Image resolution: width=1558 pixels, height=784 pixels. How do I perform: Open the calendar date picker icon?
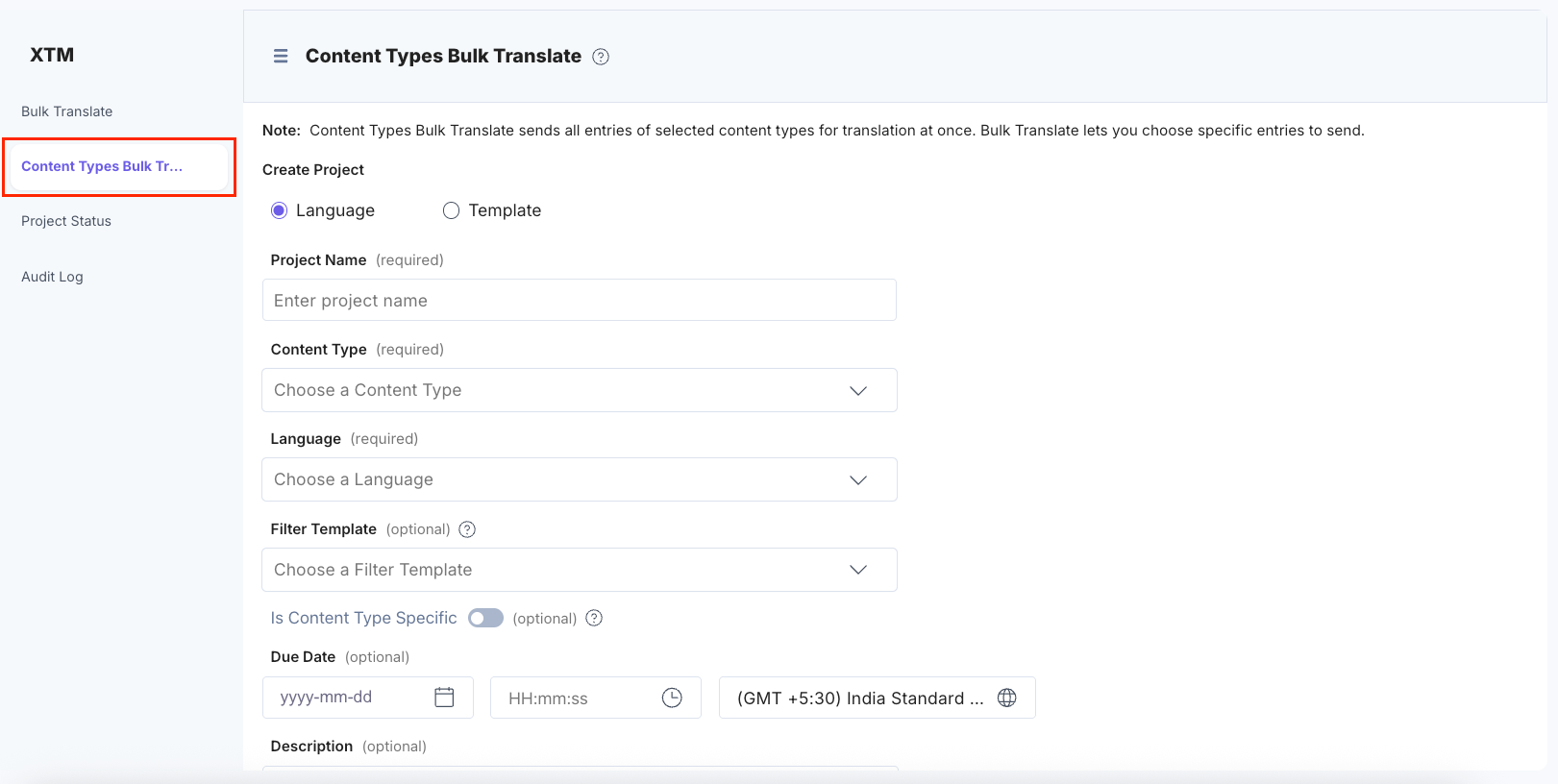coord(444,698)
